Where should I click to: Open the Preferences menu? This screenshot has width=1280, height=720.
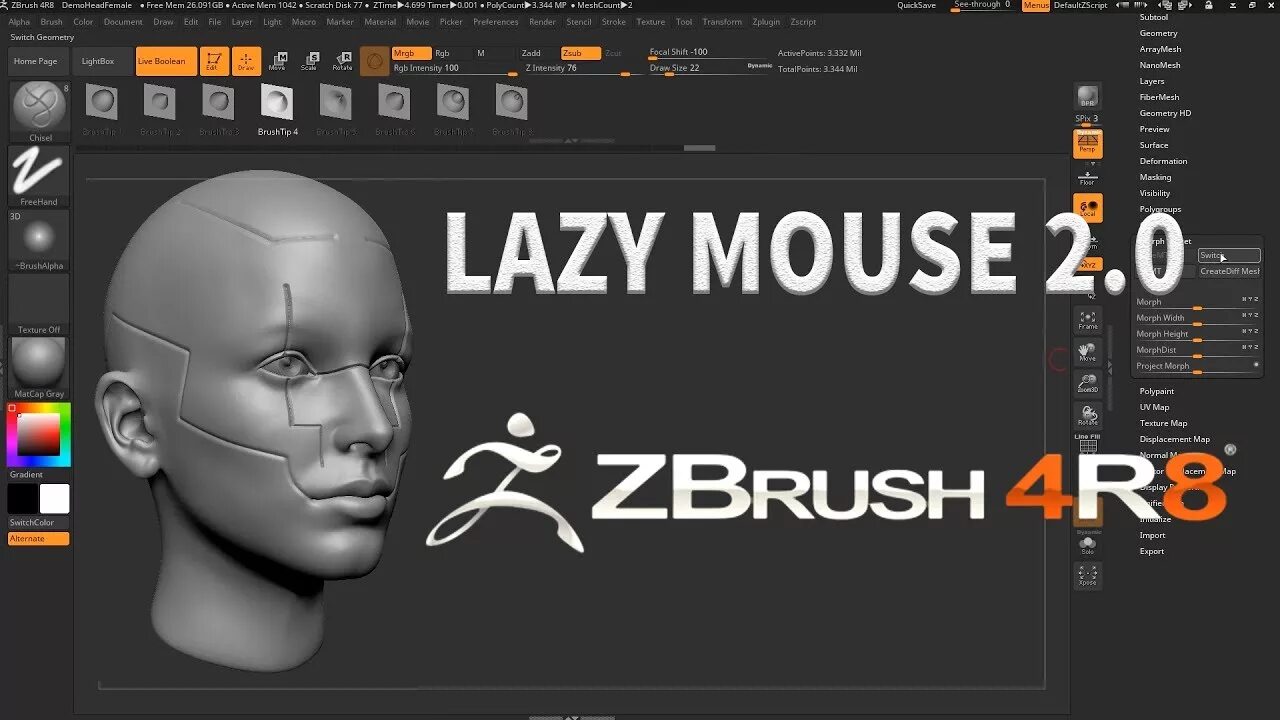click(496, 21)
